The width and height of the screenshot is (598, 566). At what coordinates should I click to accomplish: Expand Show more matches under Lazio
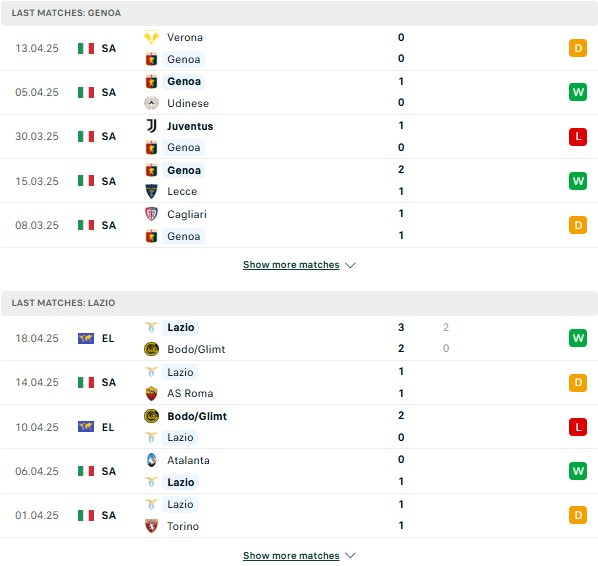(291, 556)
